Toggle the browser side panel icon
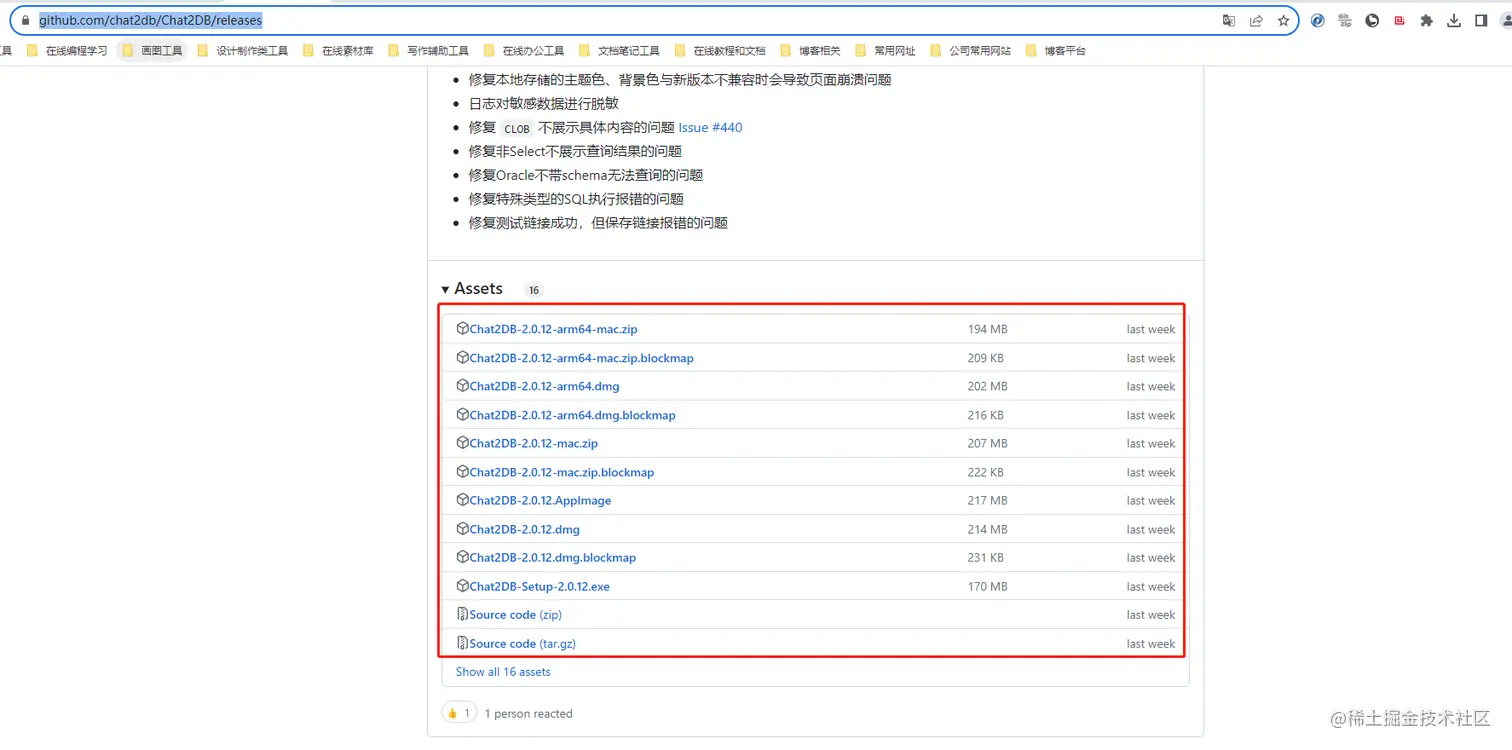Viewport: 1512px width, 750px height. (x=1481, y=20)
